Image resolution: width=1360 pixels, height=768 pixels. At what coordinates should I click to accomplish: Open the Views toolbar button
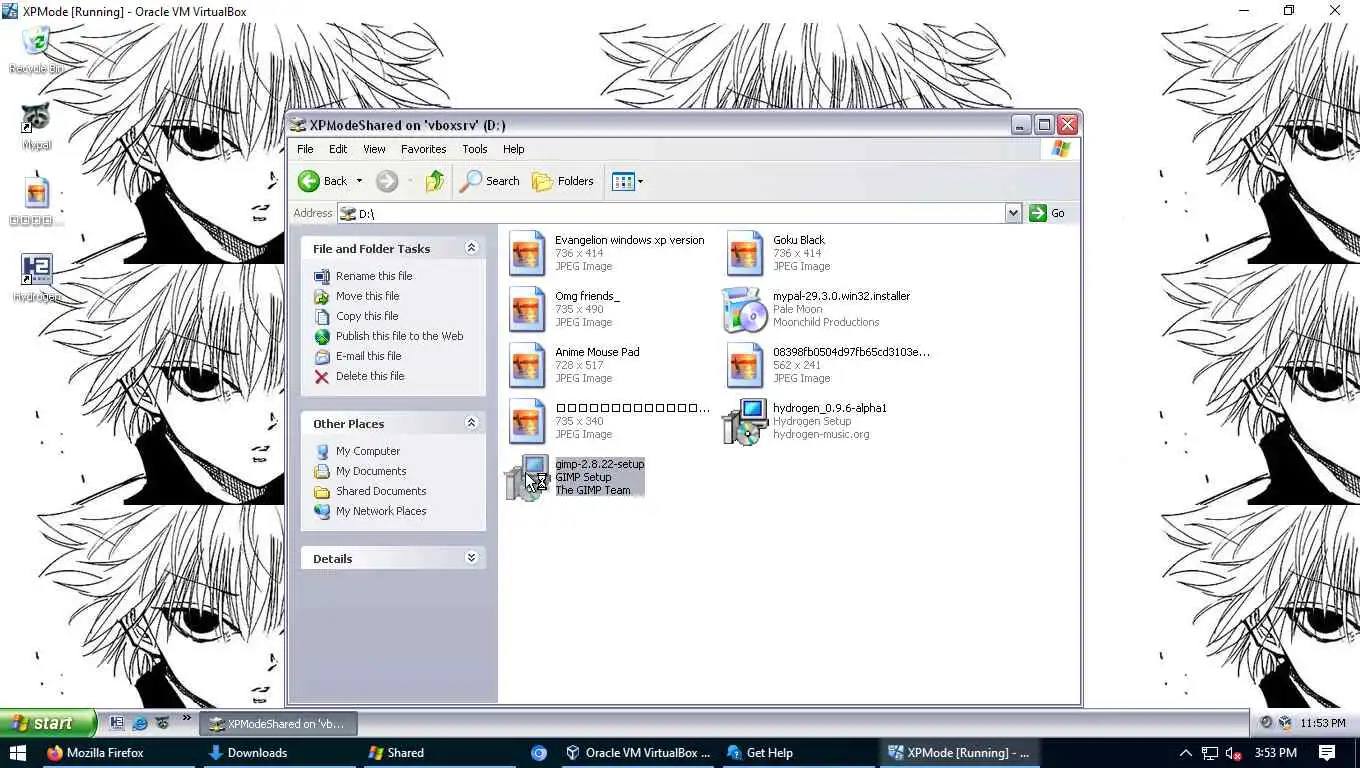(627, 181)
